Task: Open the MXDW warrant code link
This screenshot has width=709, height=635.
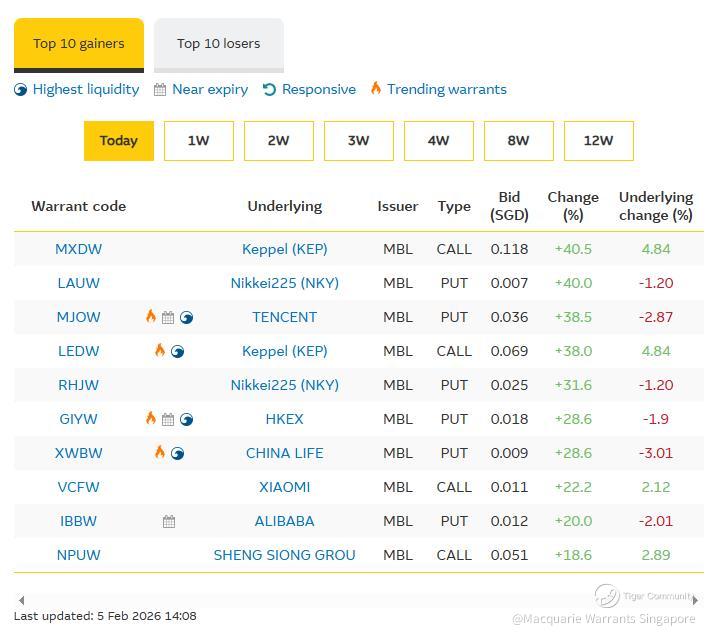Action: tap(78, 249)
